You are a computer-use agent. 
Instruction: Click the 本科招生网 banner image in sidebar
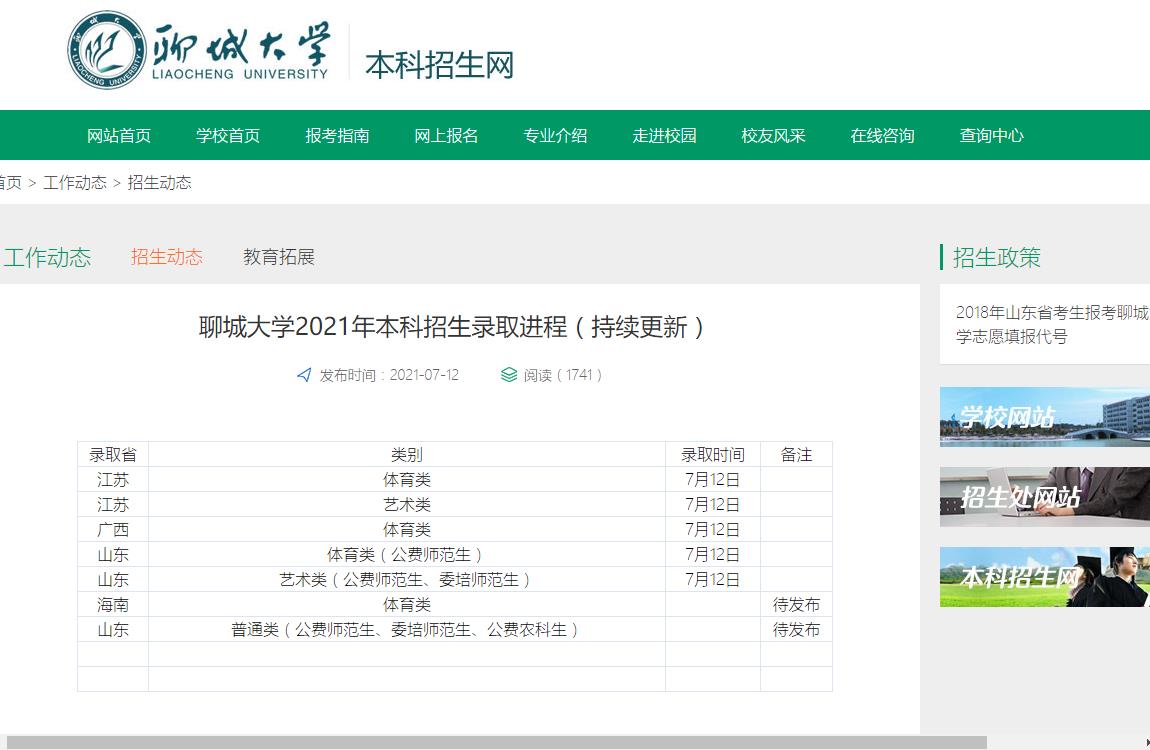tap(1044, 577)
